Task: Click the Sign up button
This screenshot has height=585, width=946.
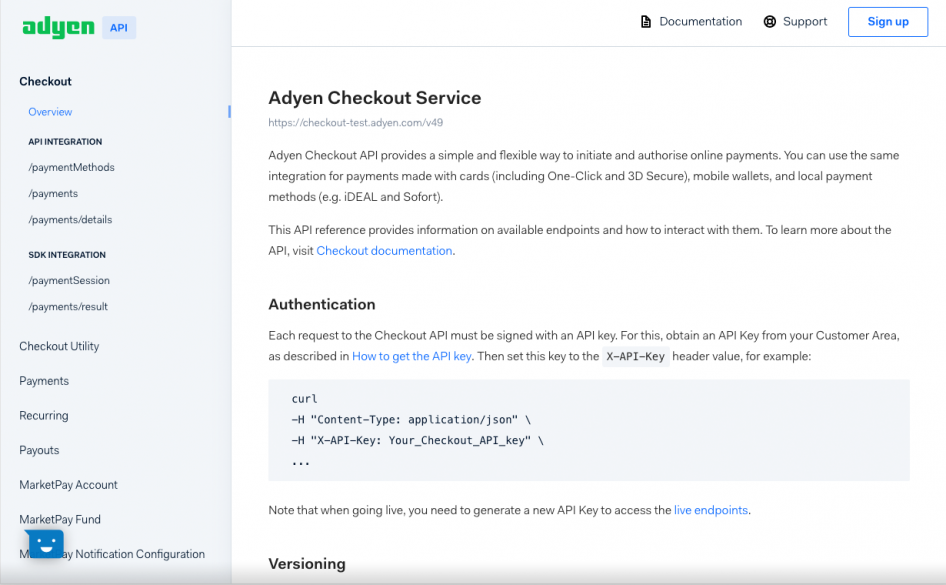Action: (887, 22)
